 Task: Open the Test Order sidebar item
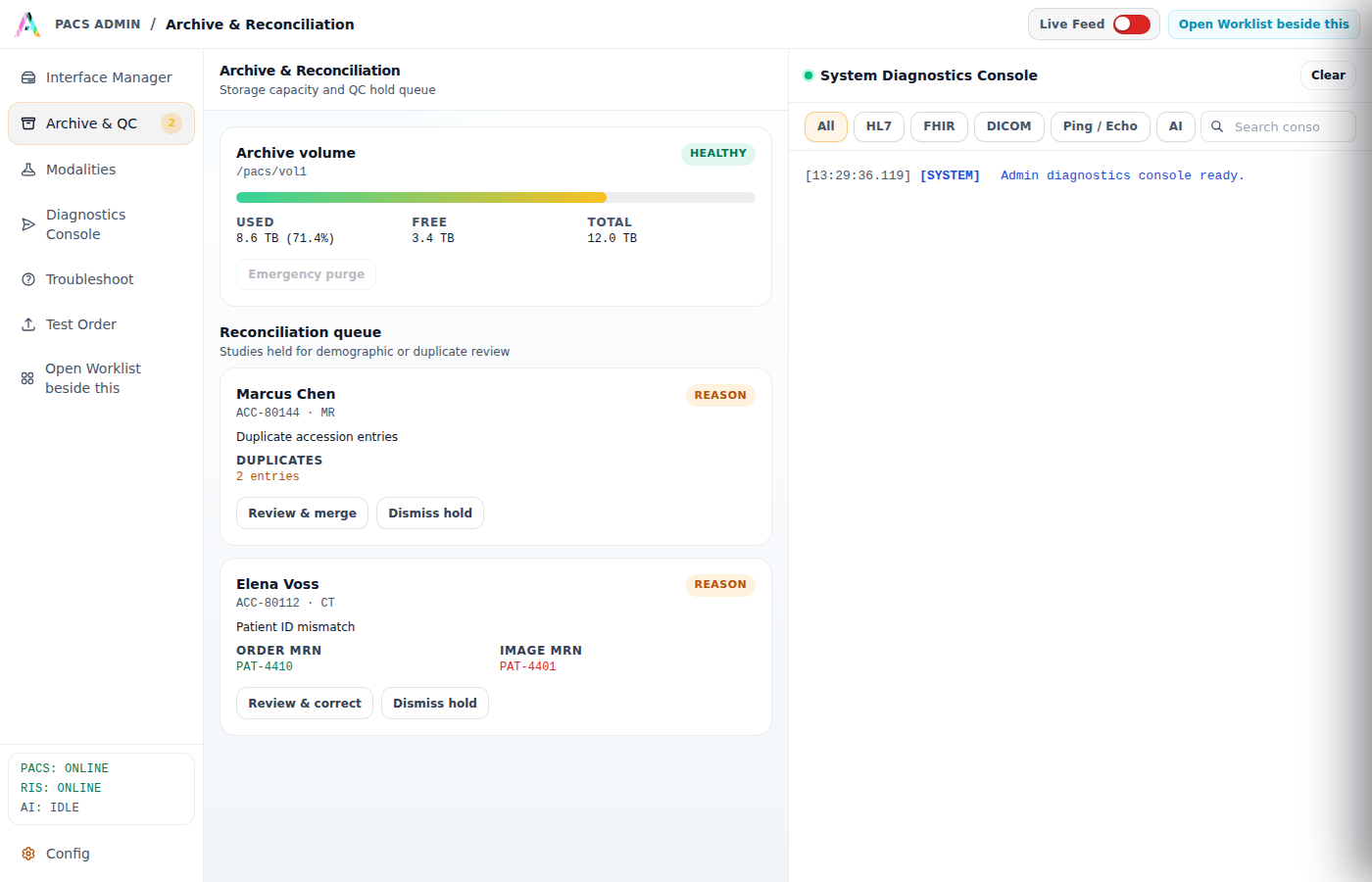pos(101,324)
